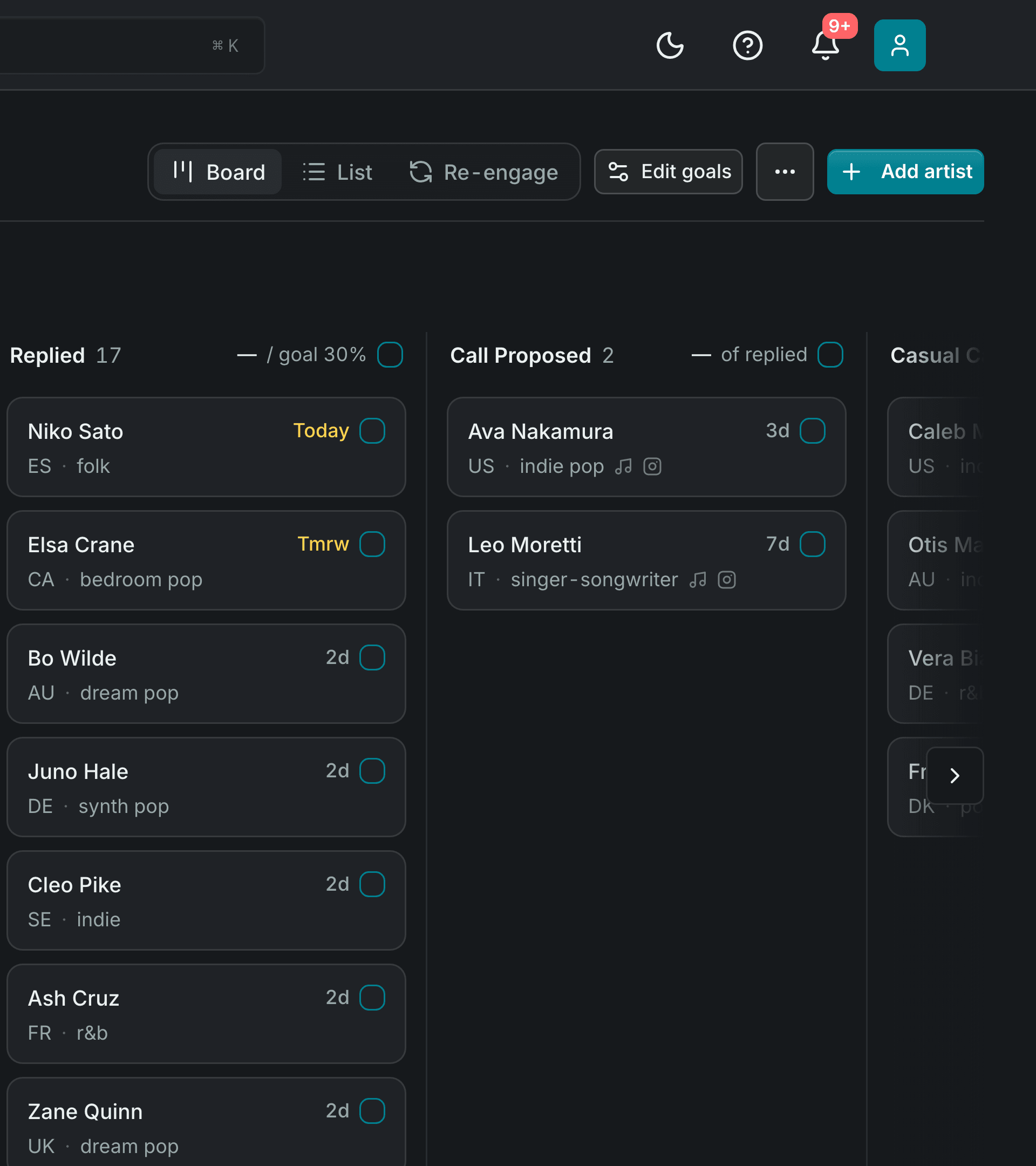Open the Otis card in Casual column
Image resolution: width=1036 pixels, height=1166 pixels.
pos(936,561)
